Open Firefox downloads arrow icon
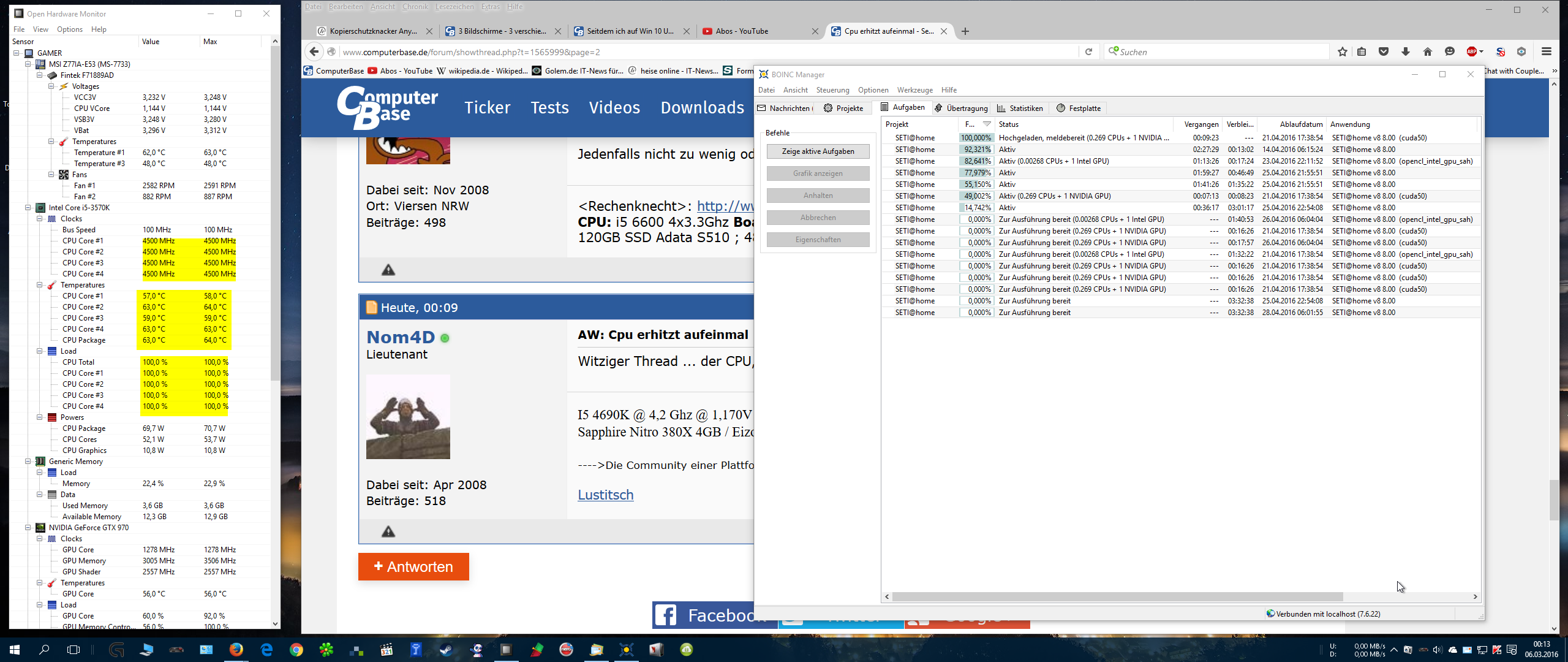The width and height of the screenshot is (1568, 662). pyautogui.click(x=1406, y=52)
